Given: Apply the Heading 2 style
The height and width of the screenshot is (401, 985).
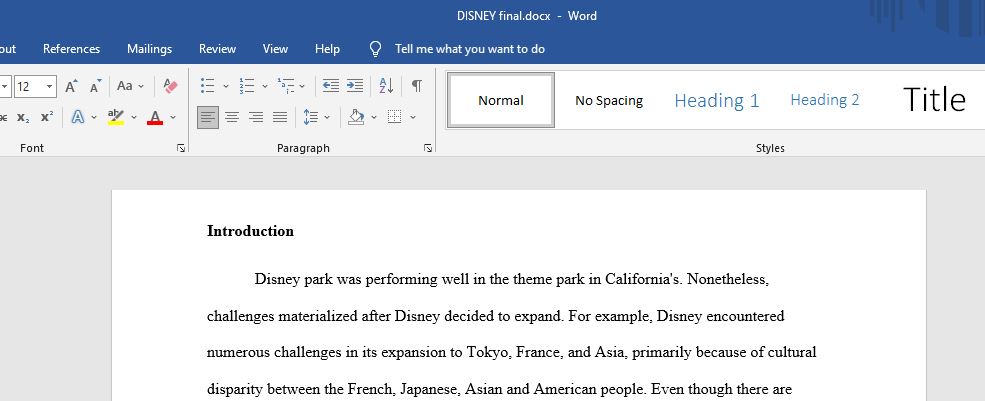Looking at the screenshot, I should 825,101.
